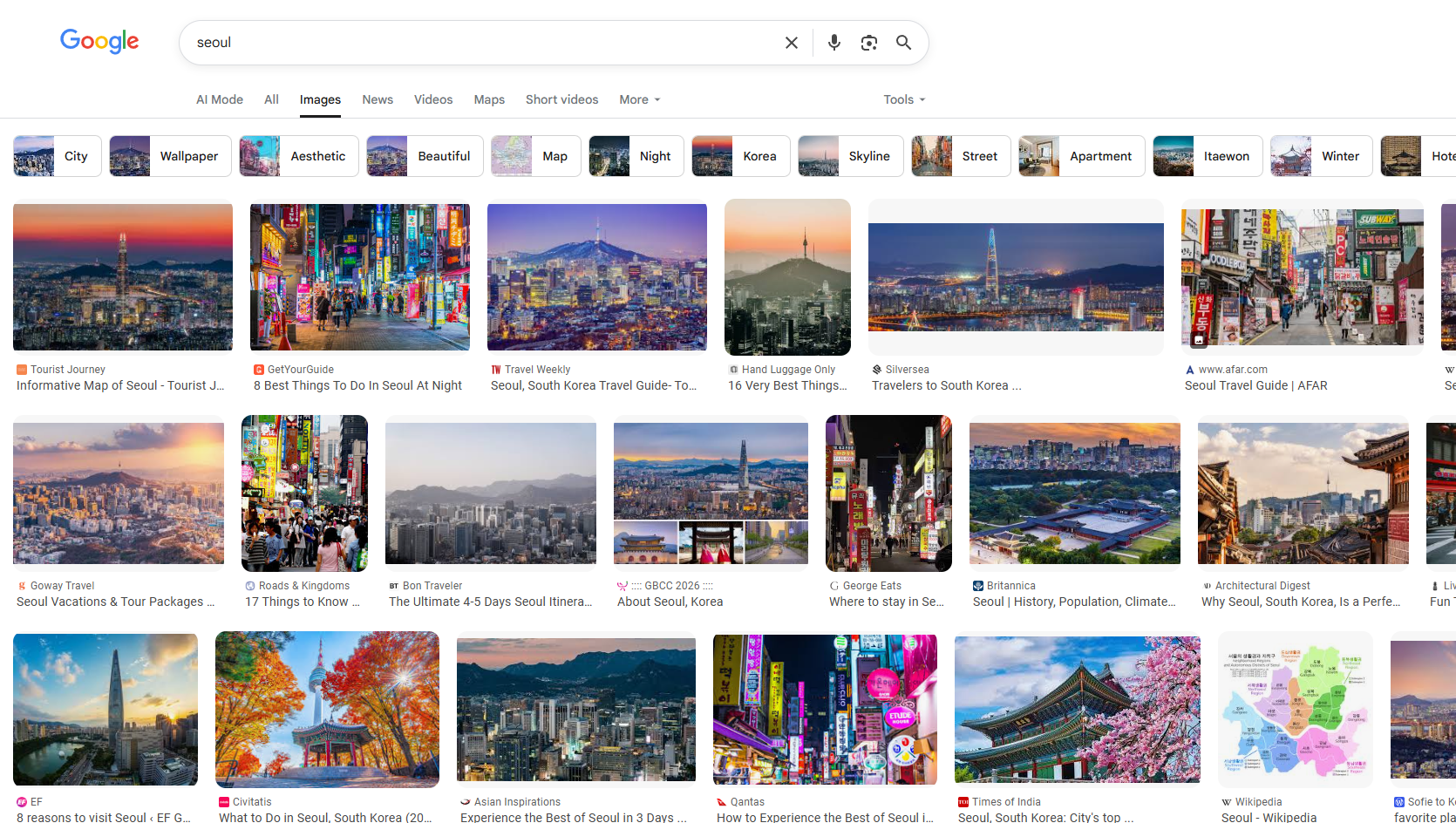
Task: Open the Civitatis autumn tower image
Action: [327, 710]
